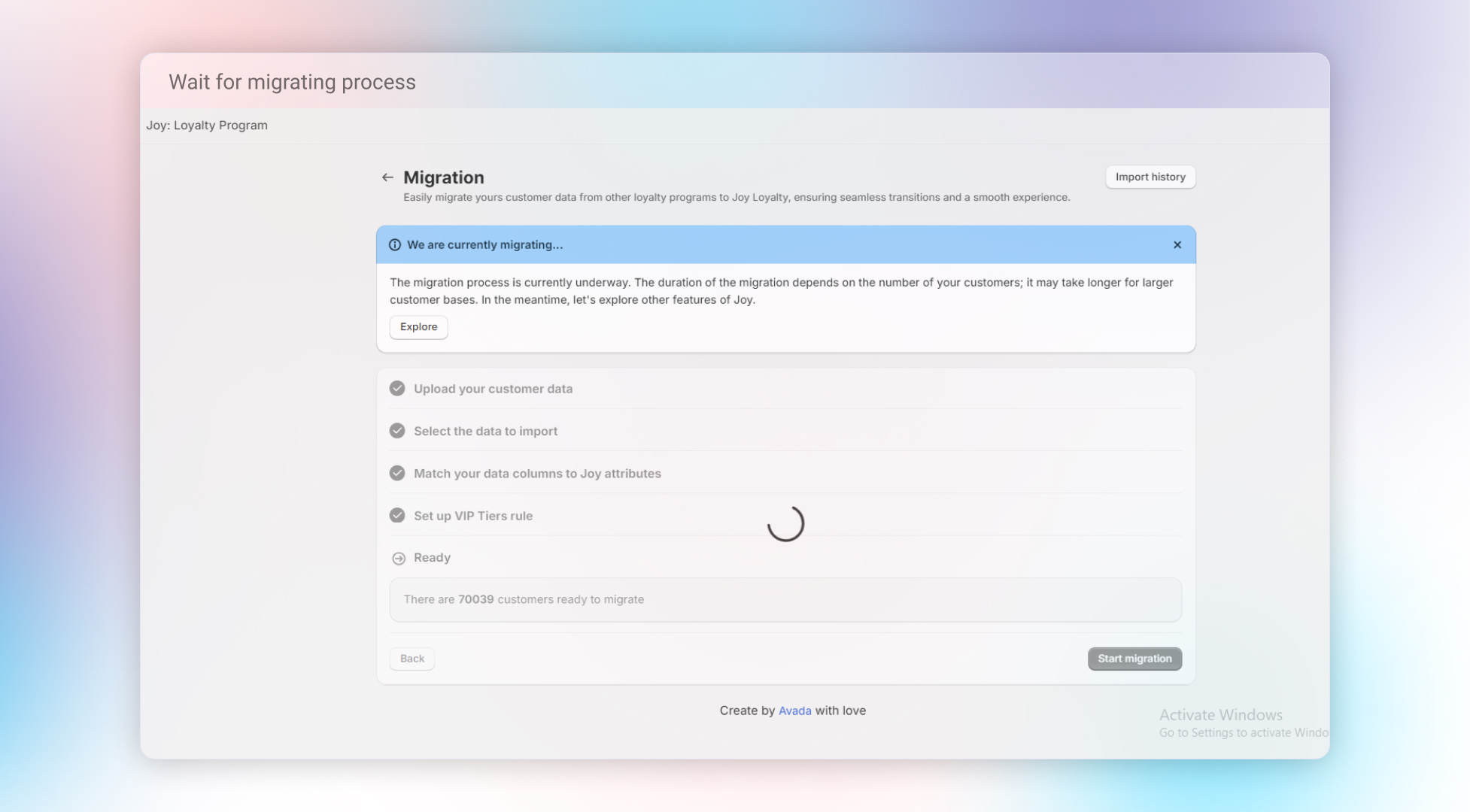Image resolution: width=1470 pixels, height=812 pixels.
Task: Click the Back button
Action: pyautogui.click(x=412, y=659)
